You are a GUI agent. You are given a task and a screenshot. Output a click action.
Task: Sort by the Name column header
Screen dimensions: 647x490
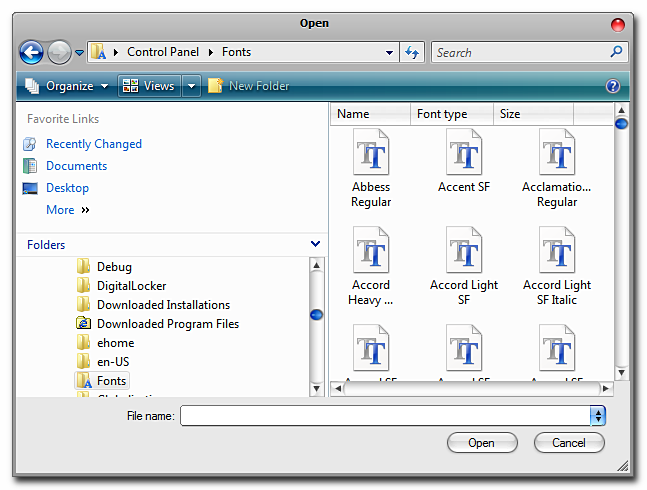pos(370,114)
